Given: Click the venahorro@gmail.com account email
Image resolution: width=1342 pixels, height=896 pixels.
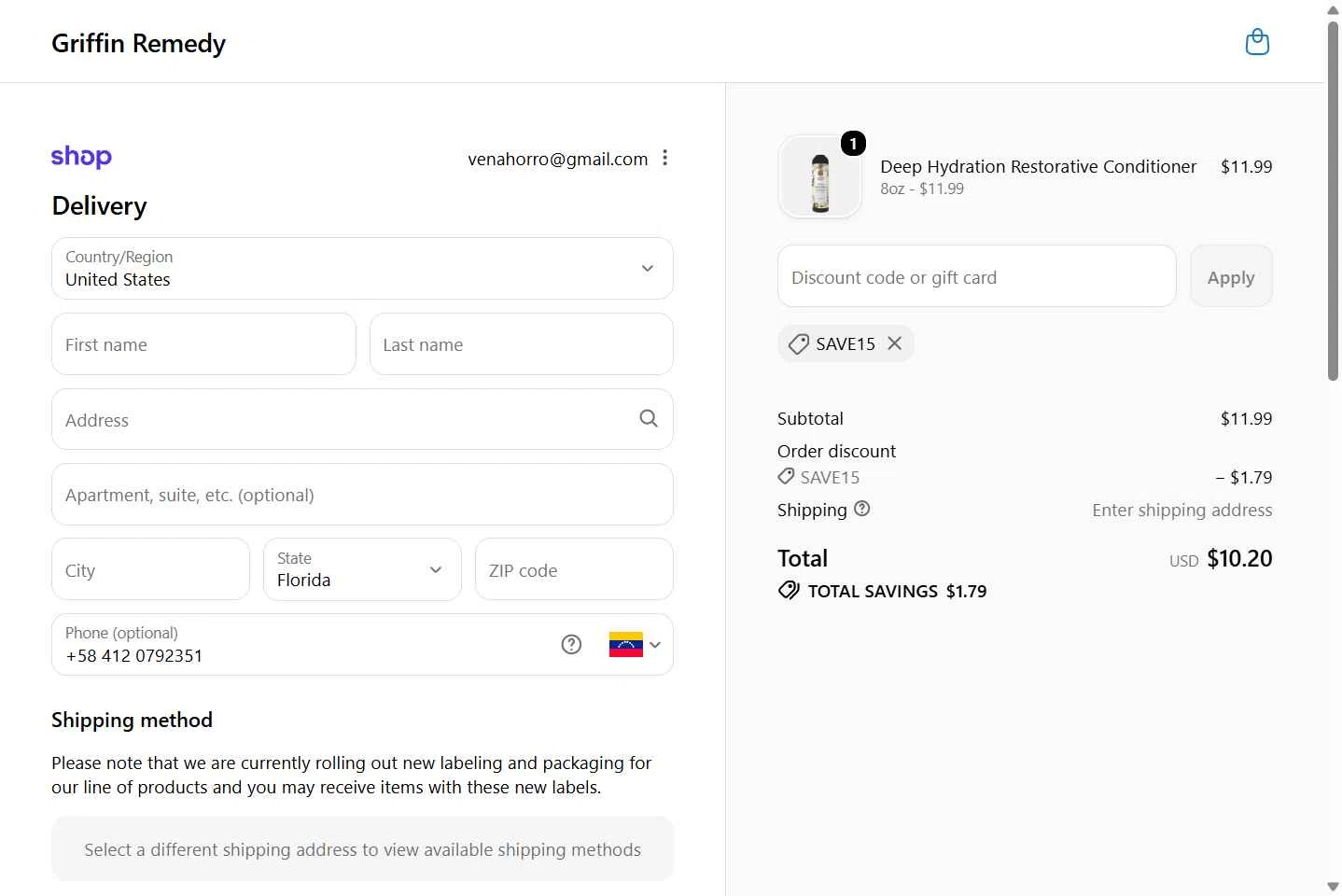Looking at the screenshot, I should [x=558, y=159].
